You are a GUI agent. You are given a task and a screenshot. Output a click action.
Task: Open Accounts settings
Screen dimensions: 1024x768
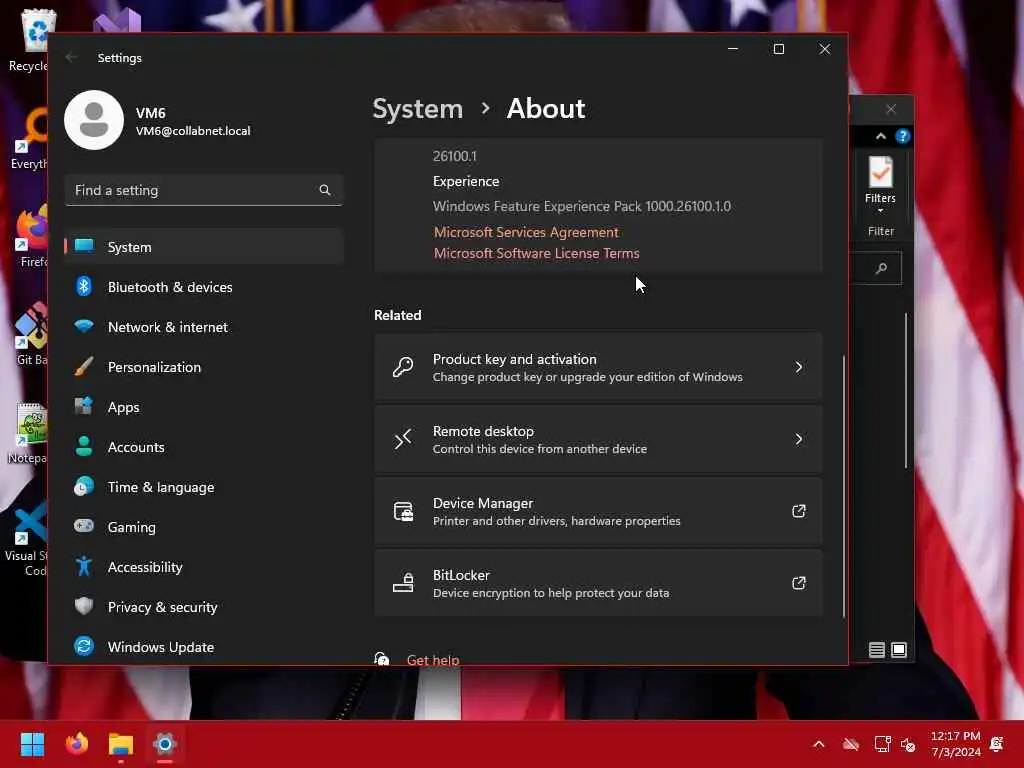[x=204, y=447]
